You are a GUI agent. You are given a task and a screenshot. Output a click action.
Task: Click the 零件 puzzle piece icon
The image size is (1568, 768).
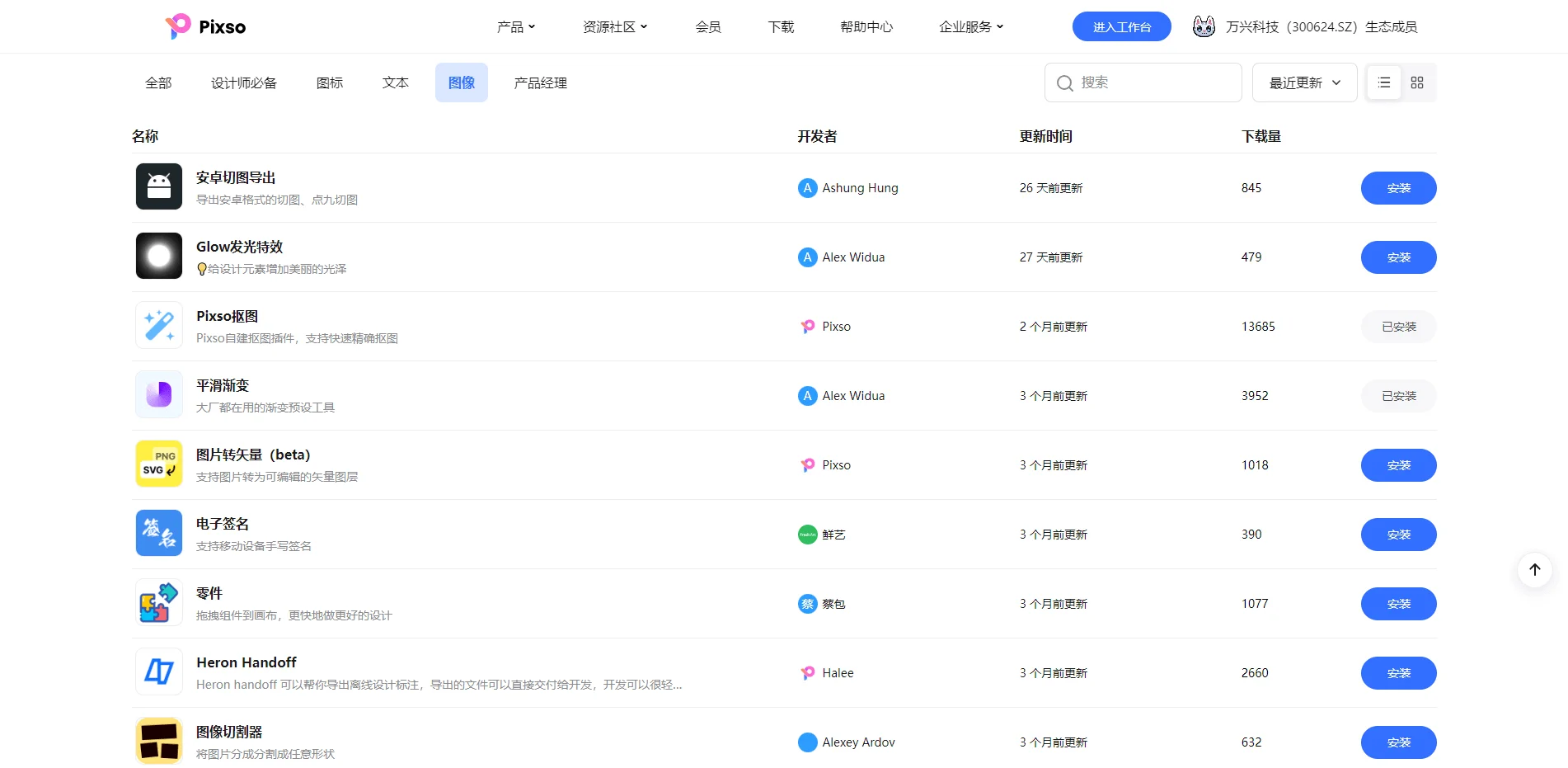tap(158, 602)
